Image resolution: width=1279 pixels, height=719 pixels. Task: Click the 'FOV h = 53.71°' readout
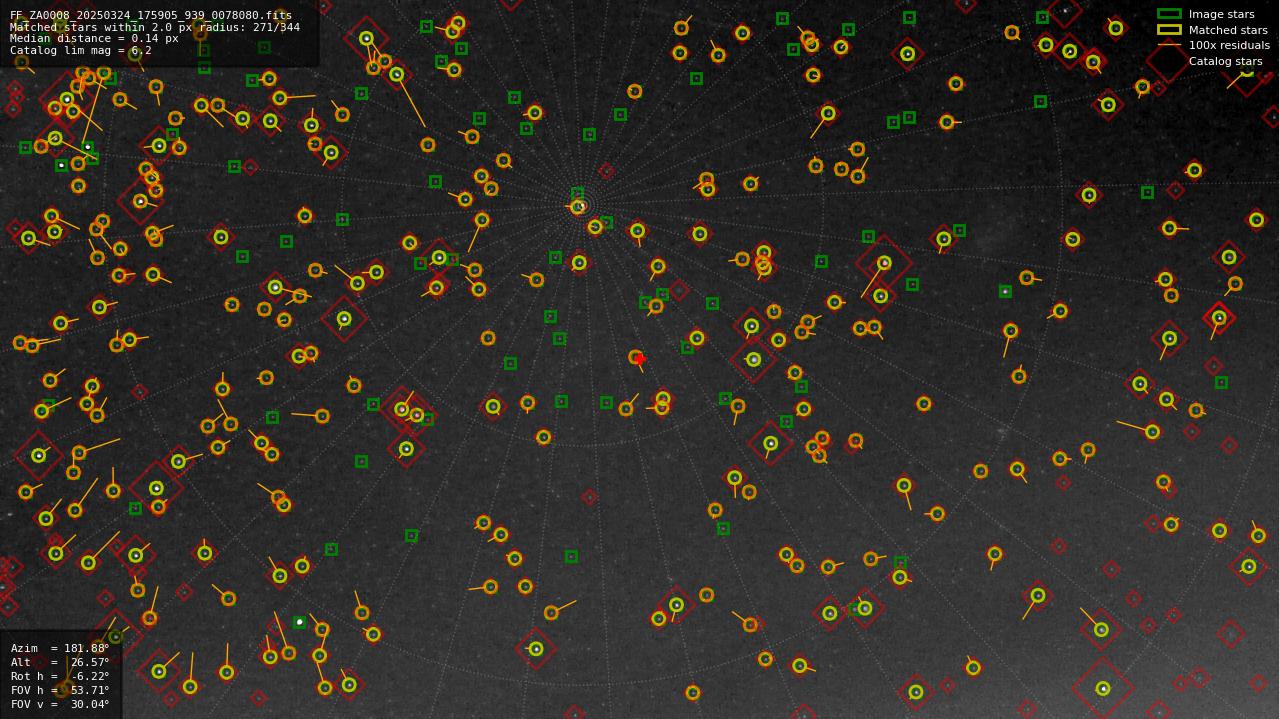[60, 690]
